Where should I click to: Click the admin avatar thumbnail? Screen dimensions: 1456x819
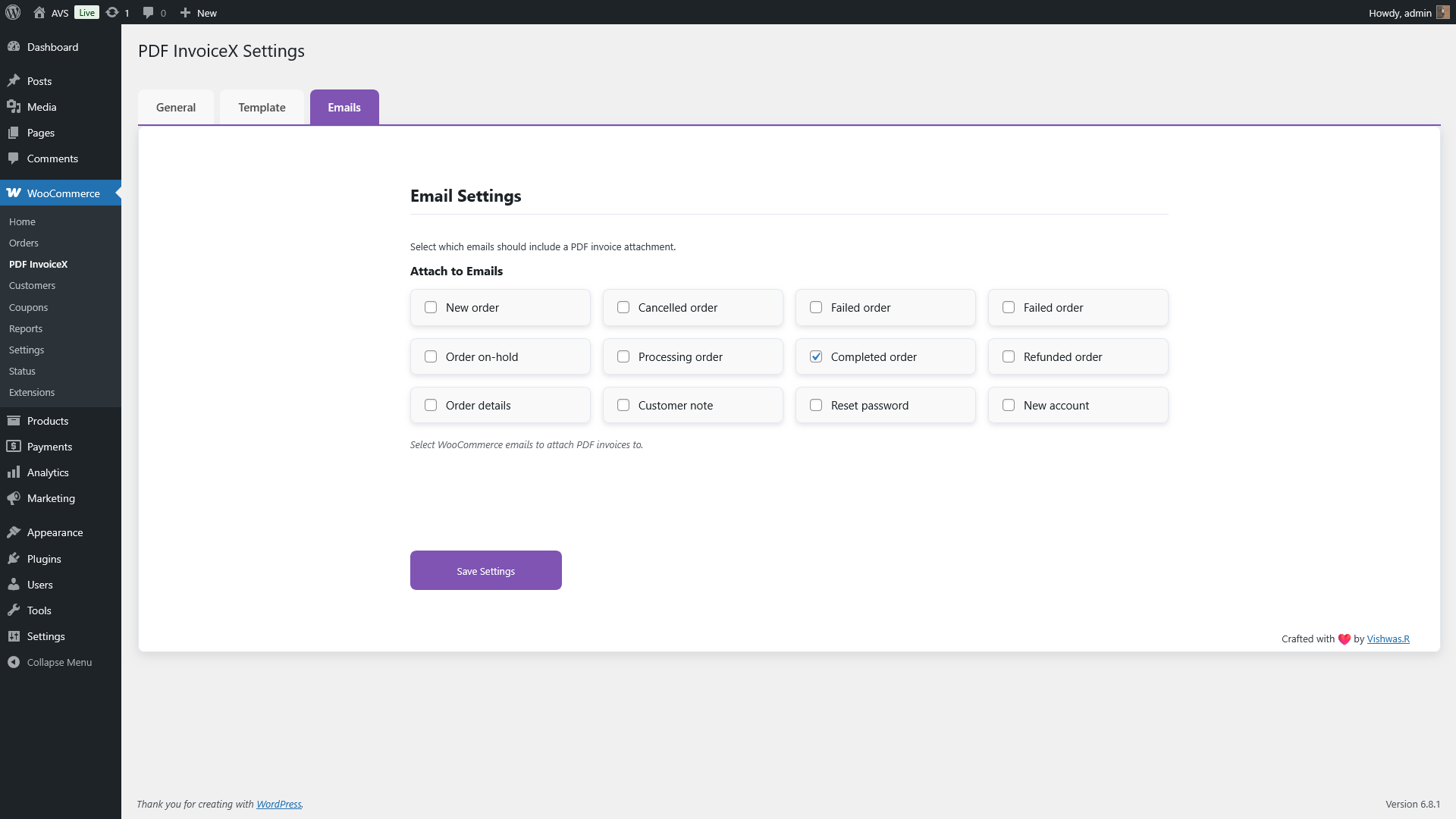(1443, 12)
